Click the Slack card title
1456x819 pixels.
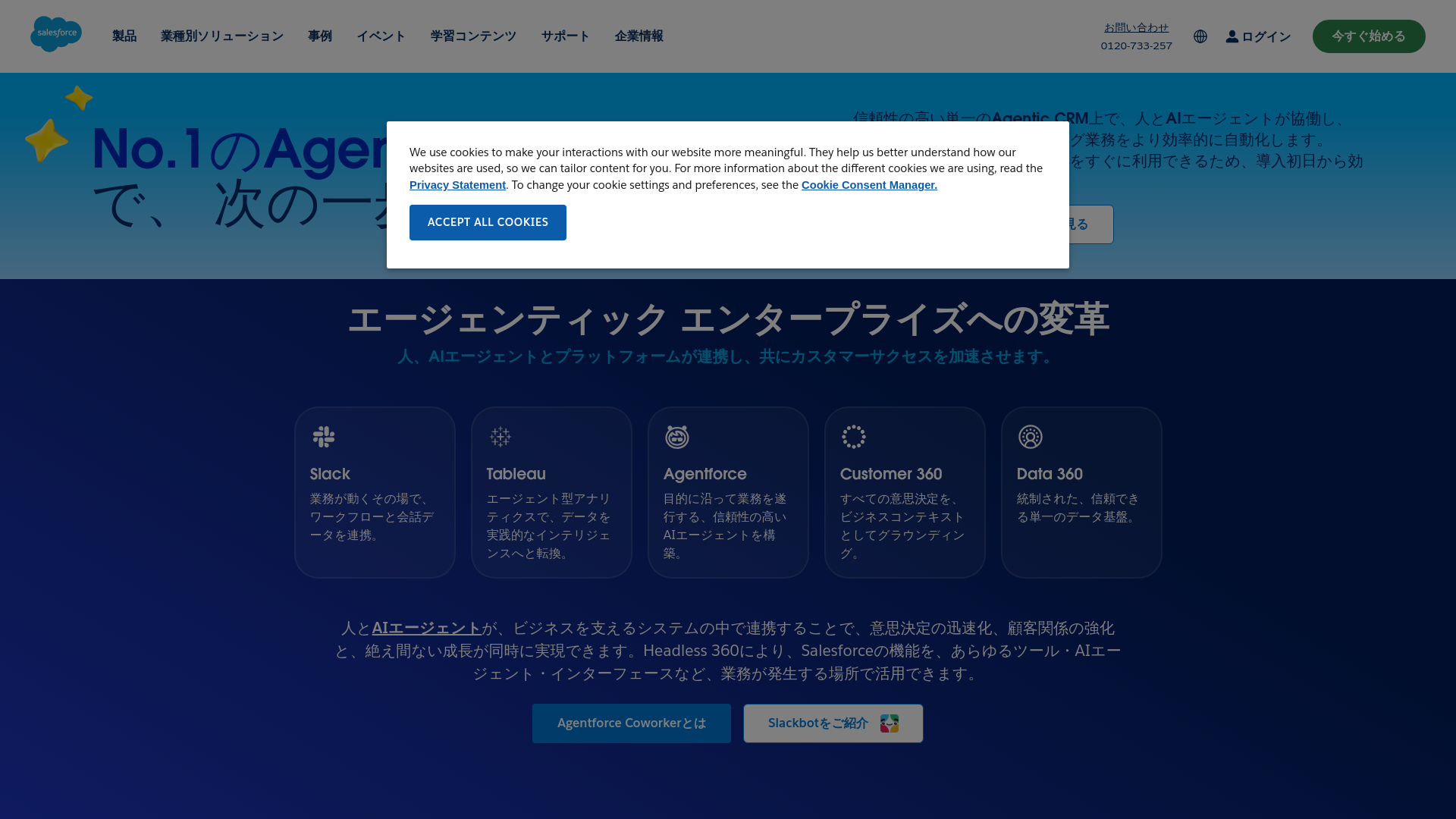coord(330,474)
